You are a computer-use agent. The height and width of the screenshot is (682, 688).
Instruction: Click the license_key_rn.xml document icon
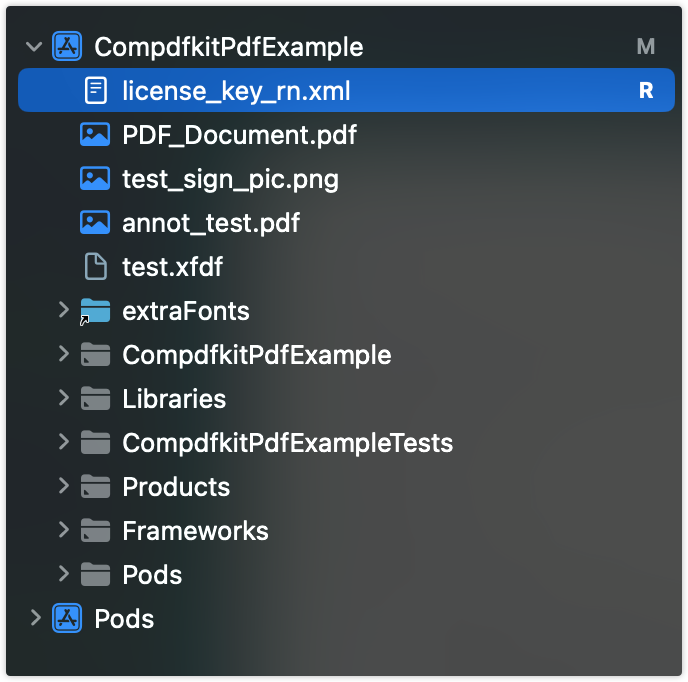pyautogui.click(x=96, y=90)
